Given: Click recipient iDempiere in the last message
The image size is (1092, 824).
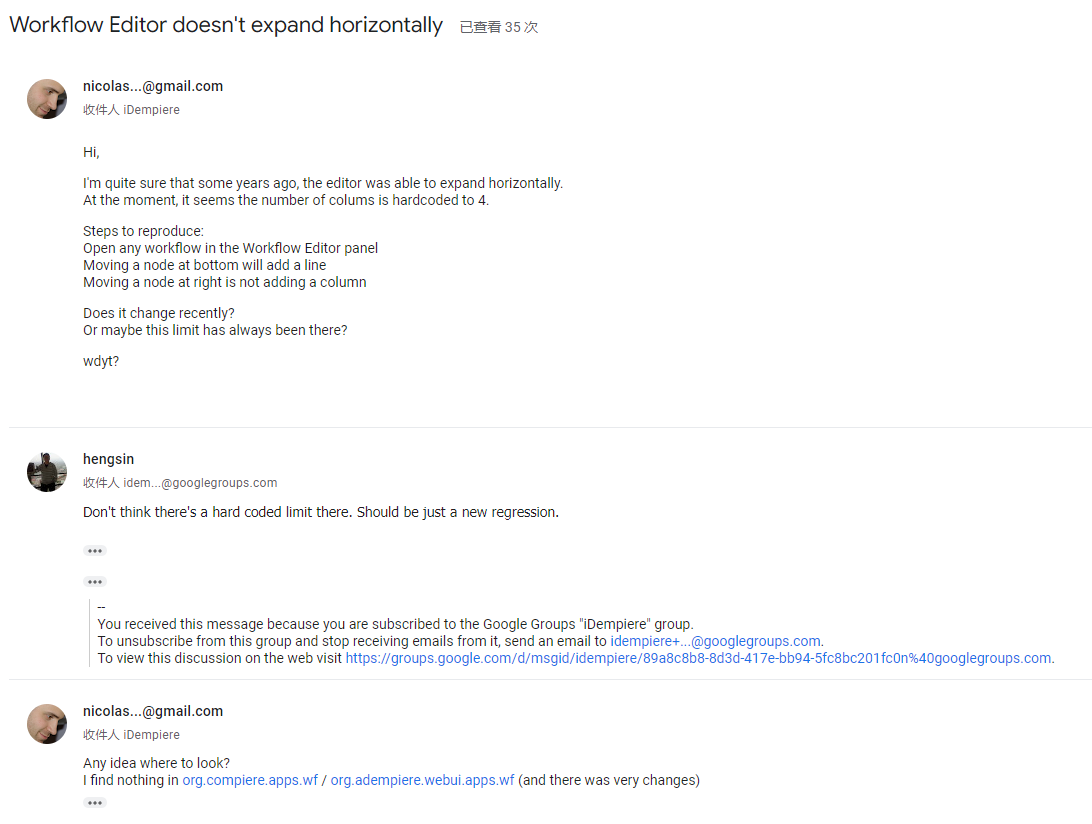Looking at the screenshot, I should point(151,735).
